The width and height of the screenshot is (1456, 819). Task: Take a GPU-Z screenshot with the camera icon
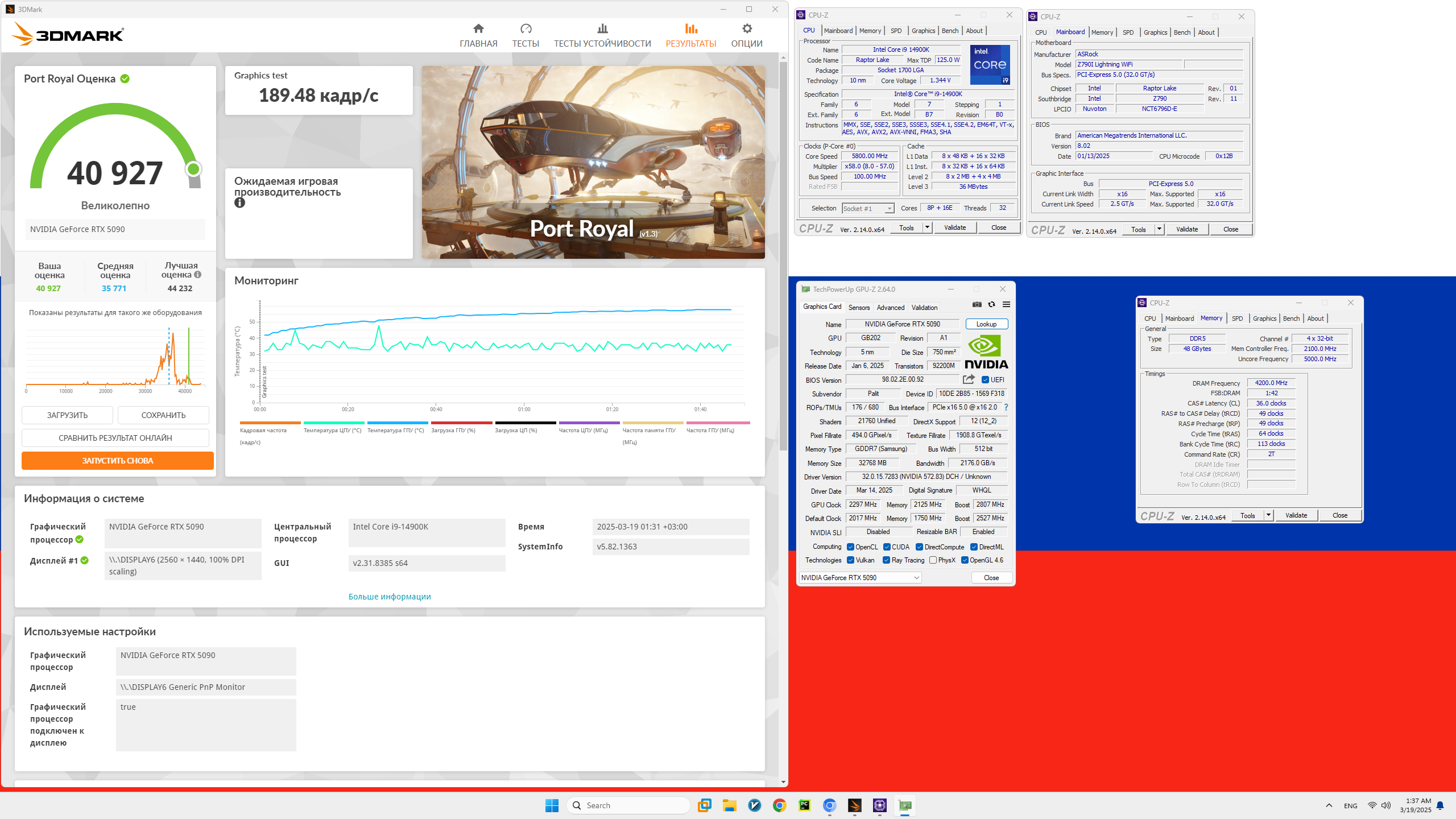pos(977,305)
